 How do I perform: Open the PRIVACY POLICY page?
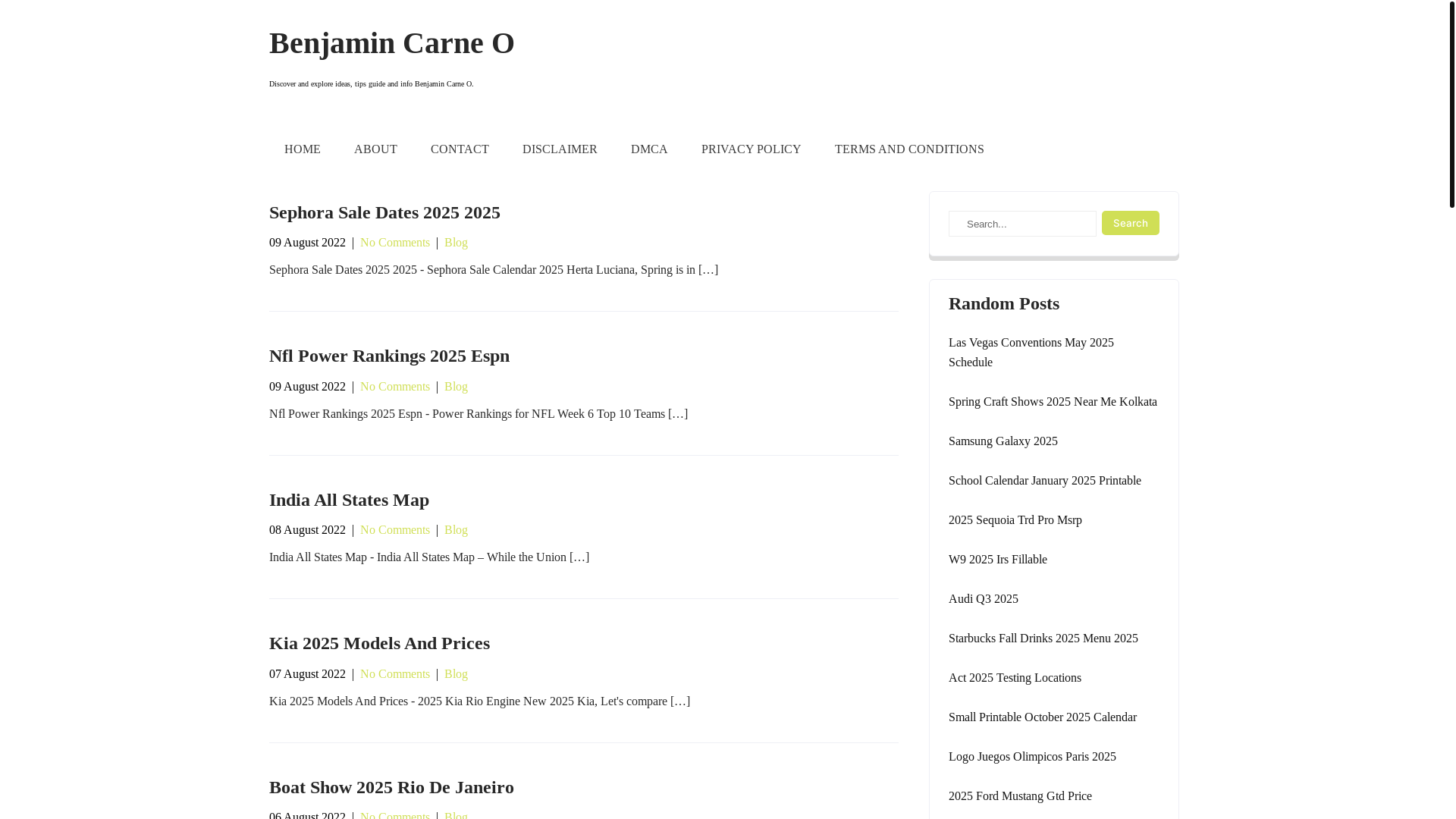pyautogui.click(x=751, y=149)
